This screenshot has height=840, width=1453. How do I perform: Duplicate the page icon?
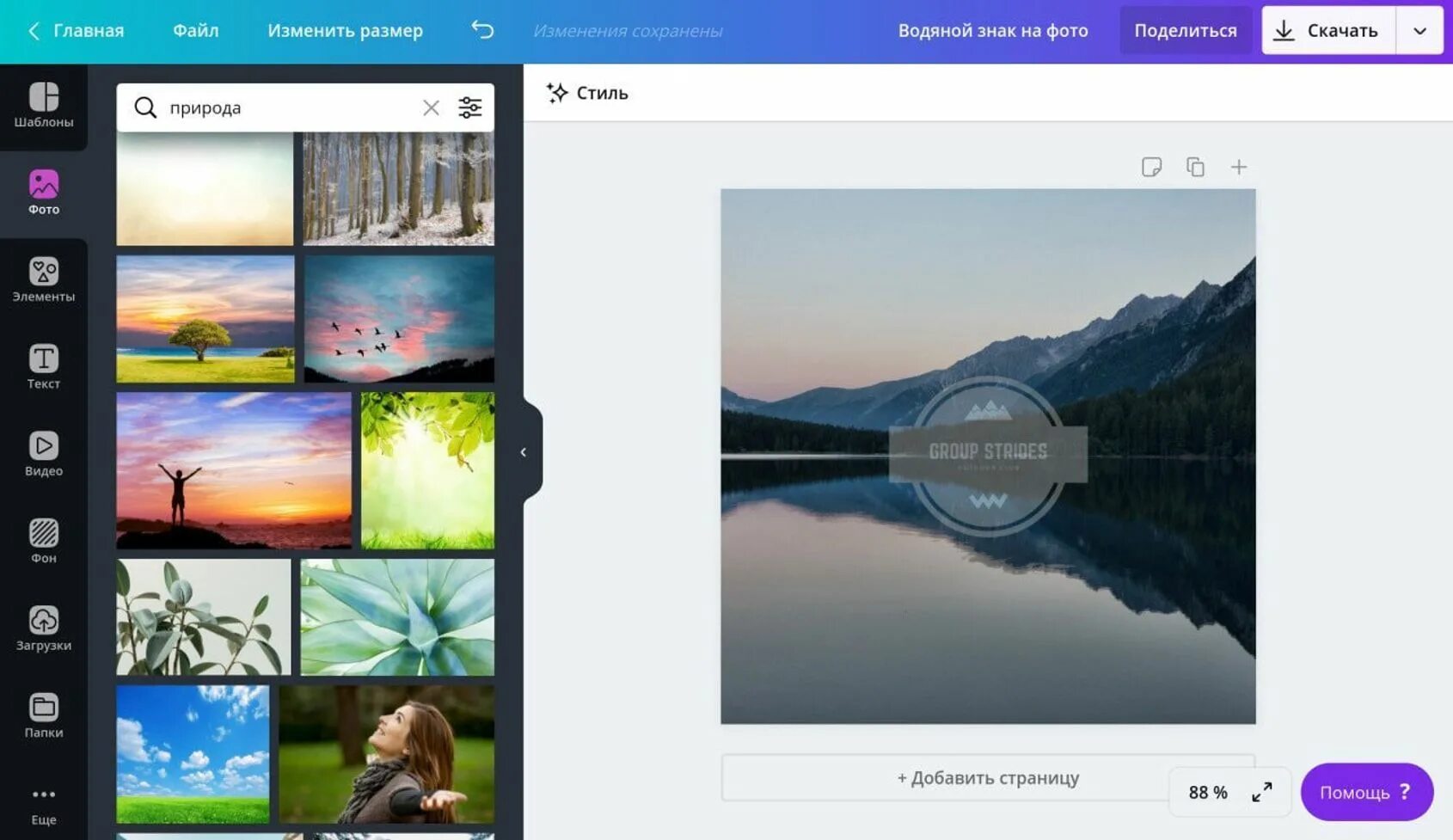1195,167
